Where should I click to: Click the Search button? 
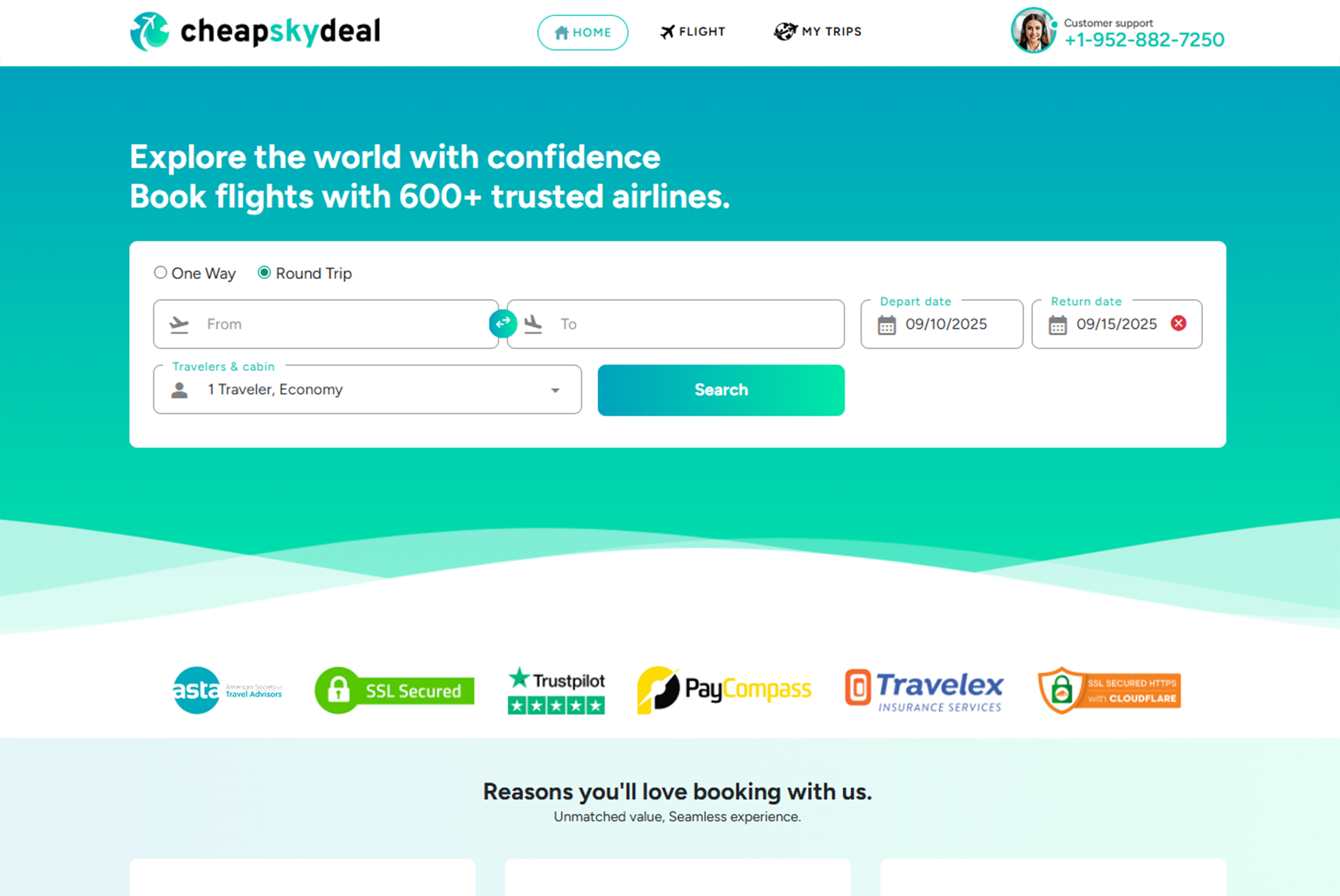[721, 390]
